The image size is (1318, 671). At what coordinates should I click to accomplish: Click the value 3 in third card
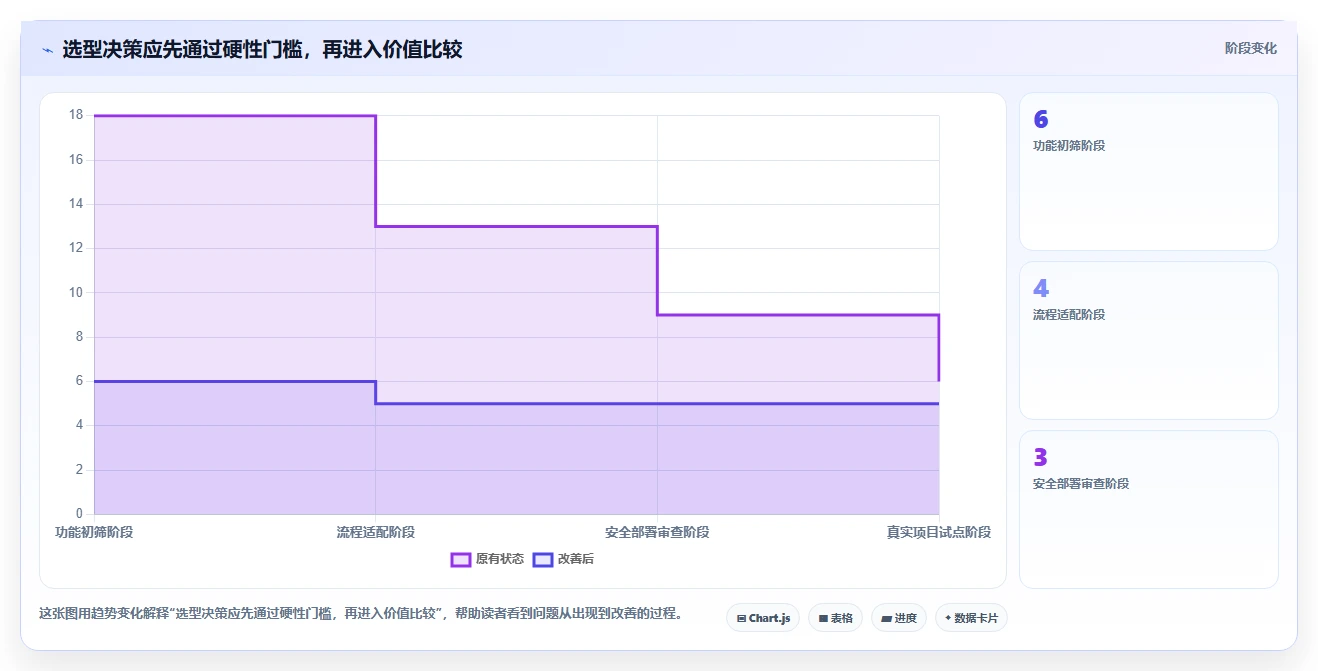coord(1041,458)
